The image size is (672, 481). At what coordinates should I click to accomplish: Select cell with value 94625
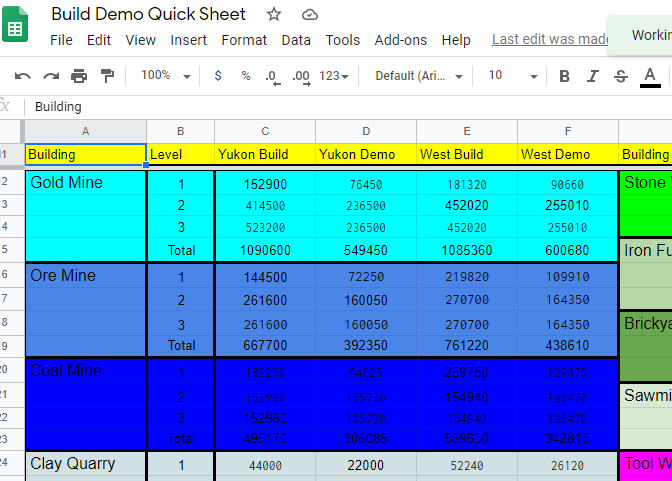point(366,372)
